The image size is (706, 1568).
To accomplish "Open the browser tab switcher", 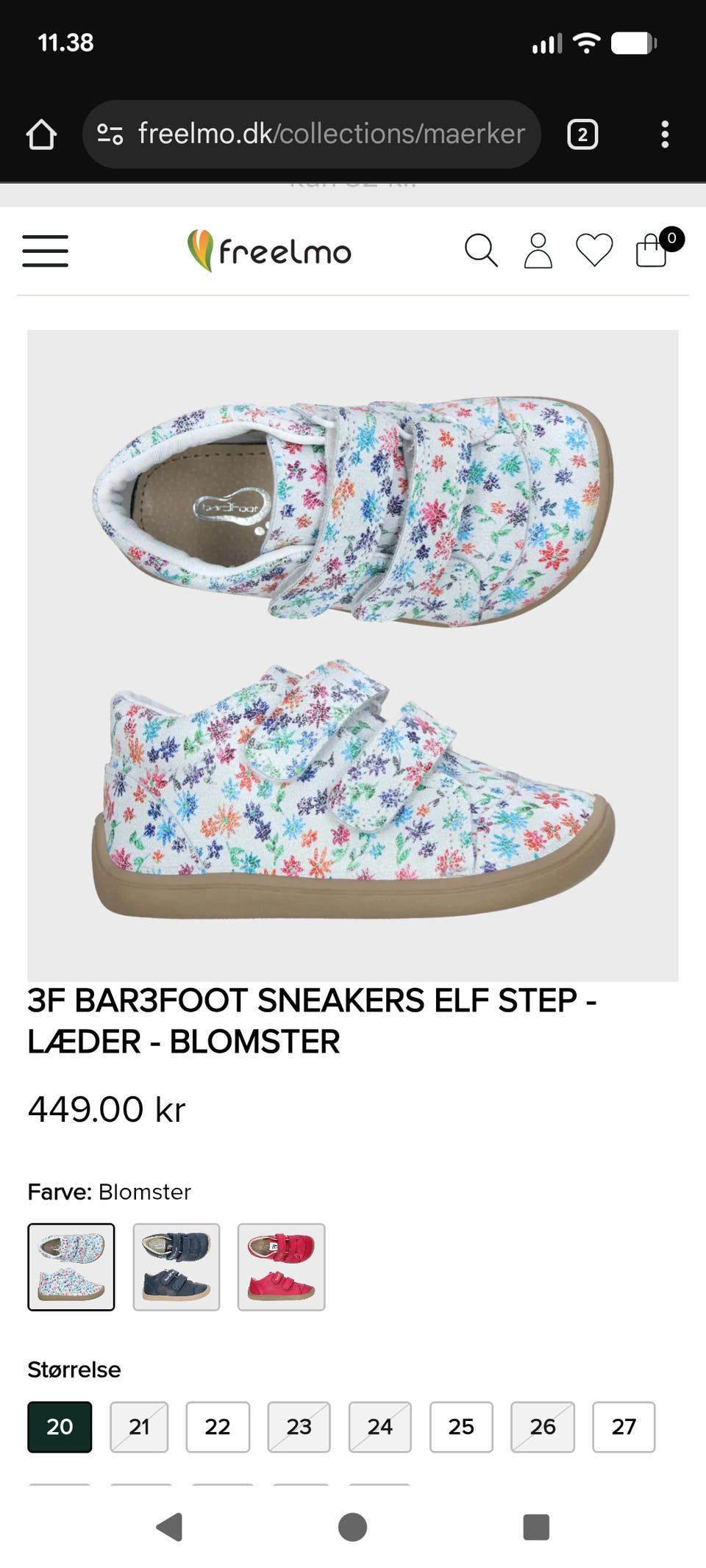I will [x=582, y=135].
